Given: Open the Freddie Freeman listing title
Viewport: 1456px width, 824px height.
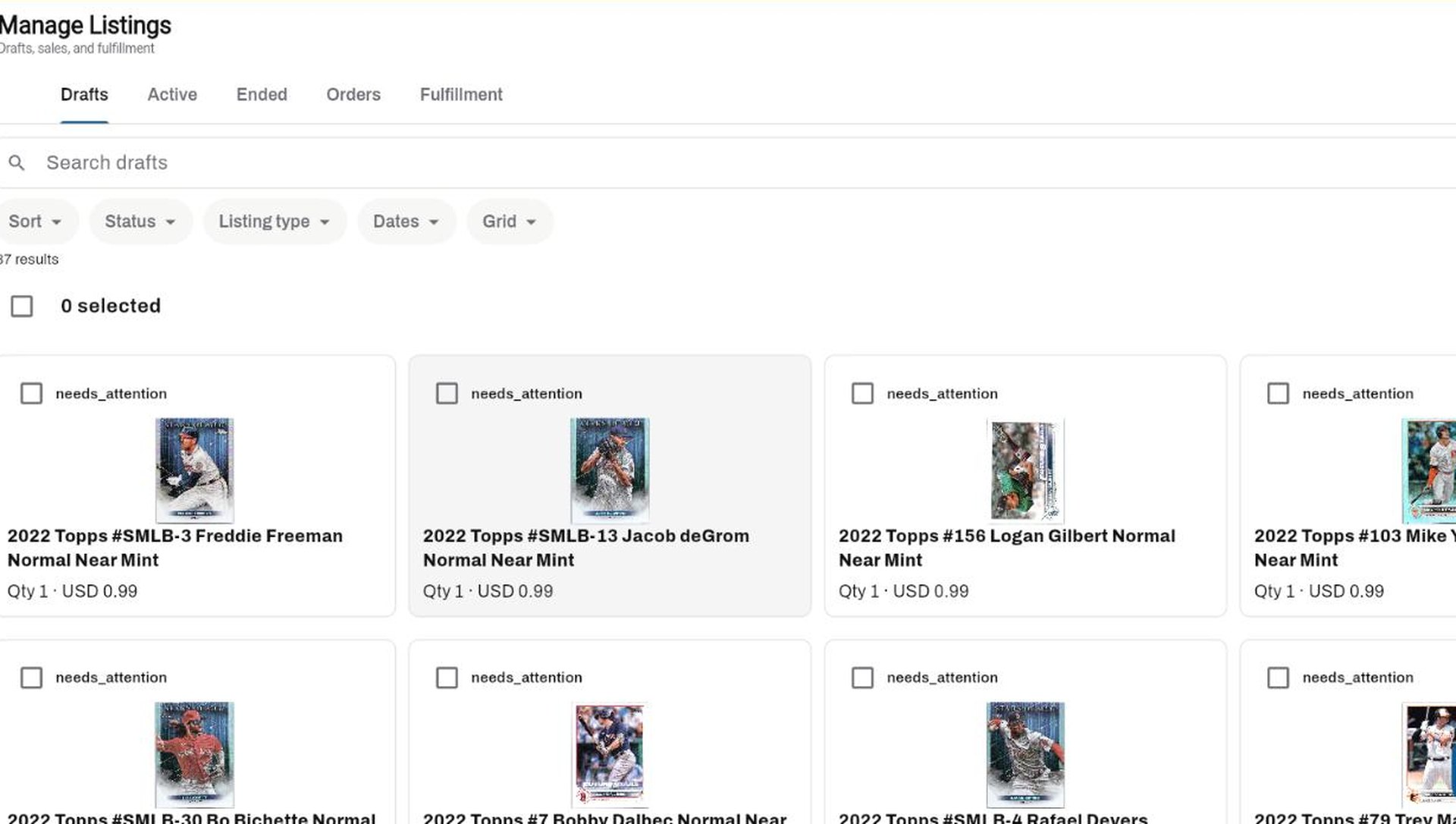Looking at the screenshot, I should pyautogui.click(x=175, y=548).
